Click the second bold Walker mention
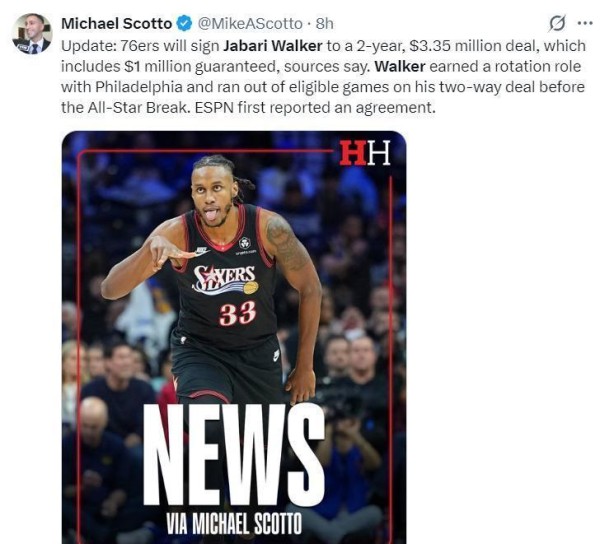 pyautogui.click(x=400, y=67)
